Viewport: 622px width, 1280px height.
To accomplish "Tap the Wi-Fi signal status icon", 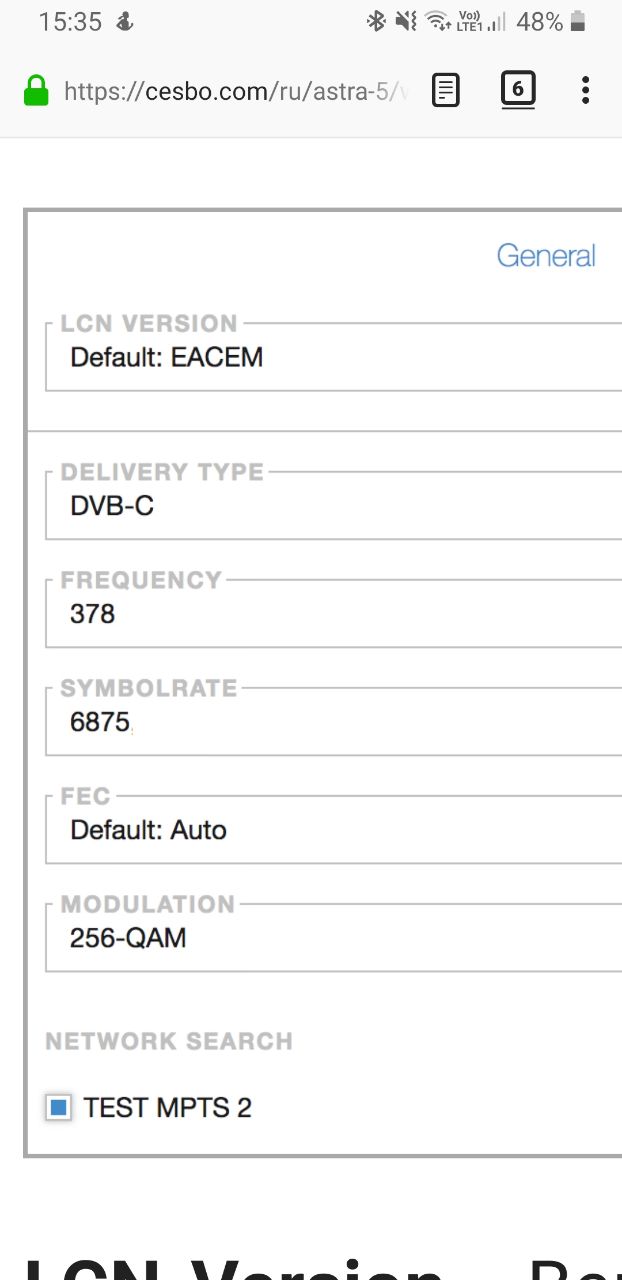I will click(x=438, y=21).
